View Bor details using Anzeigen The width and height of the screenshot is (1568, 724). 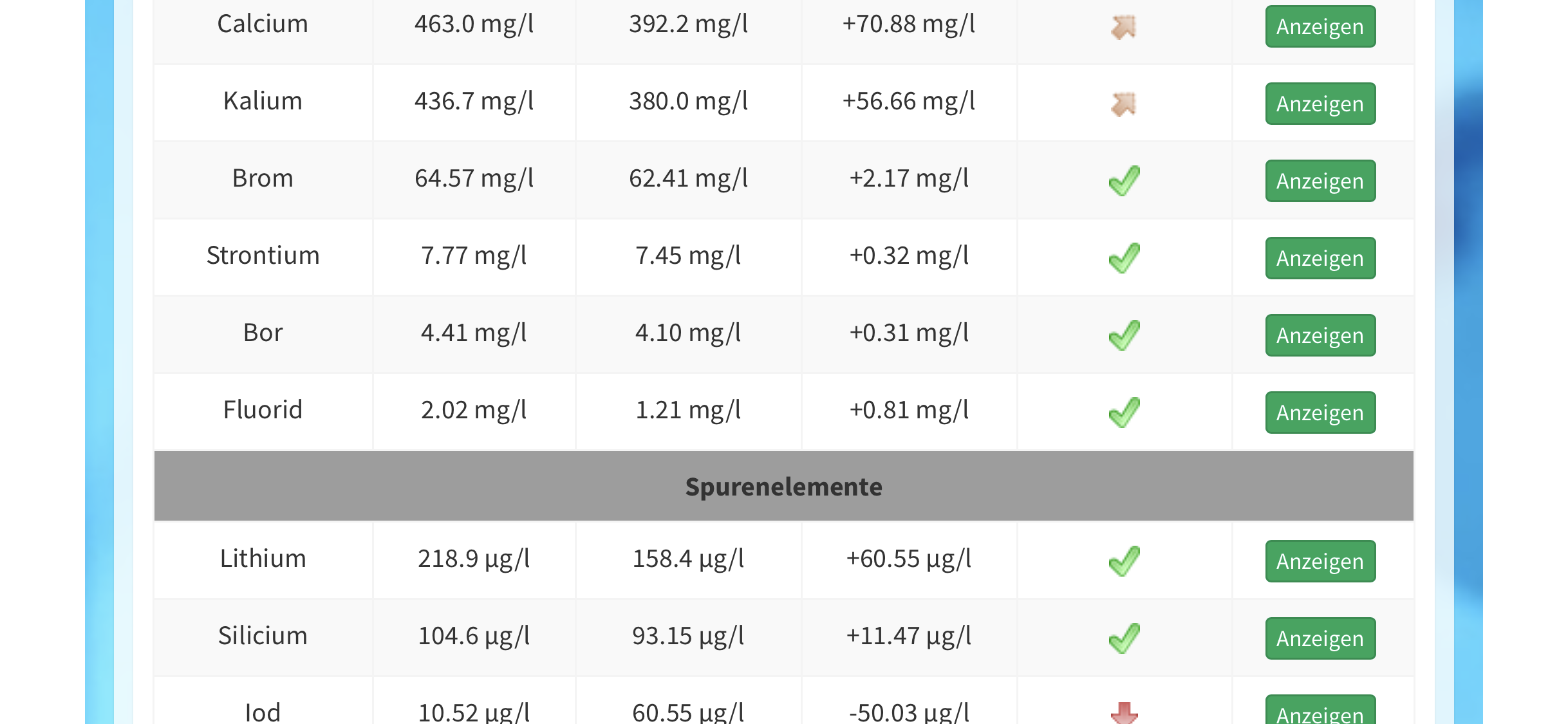(x=1320, y=335)
